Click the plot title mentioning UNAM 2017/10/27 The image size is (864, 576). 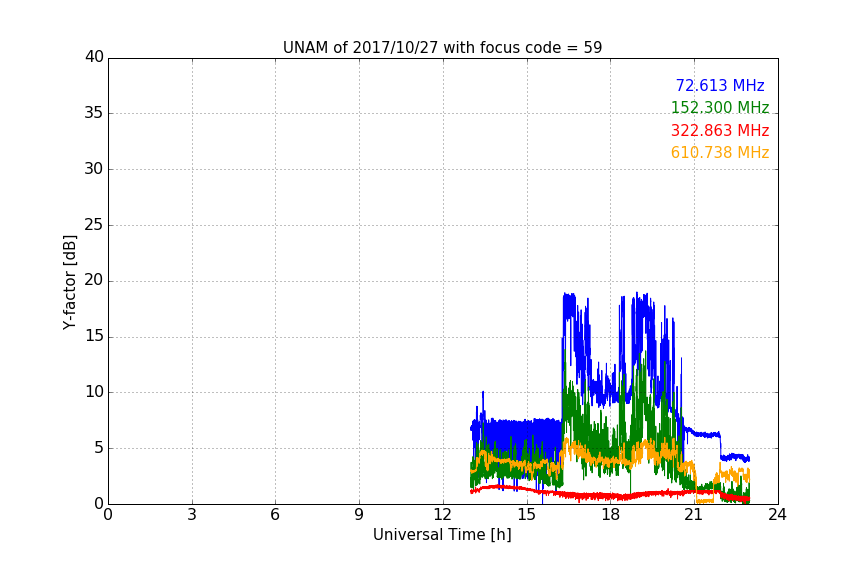click(x=442, y=48)
